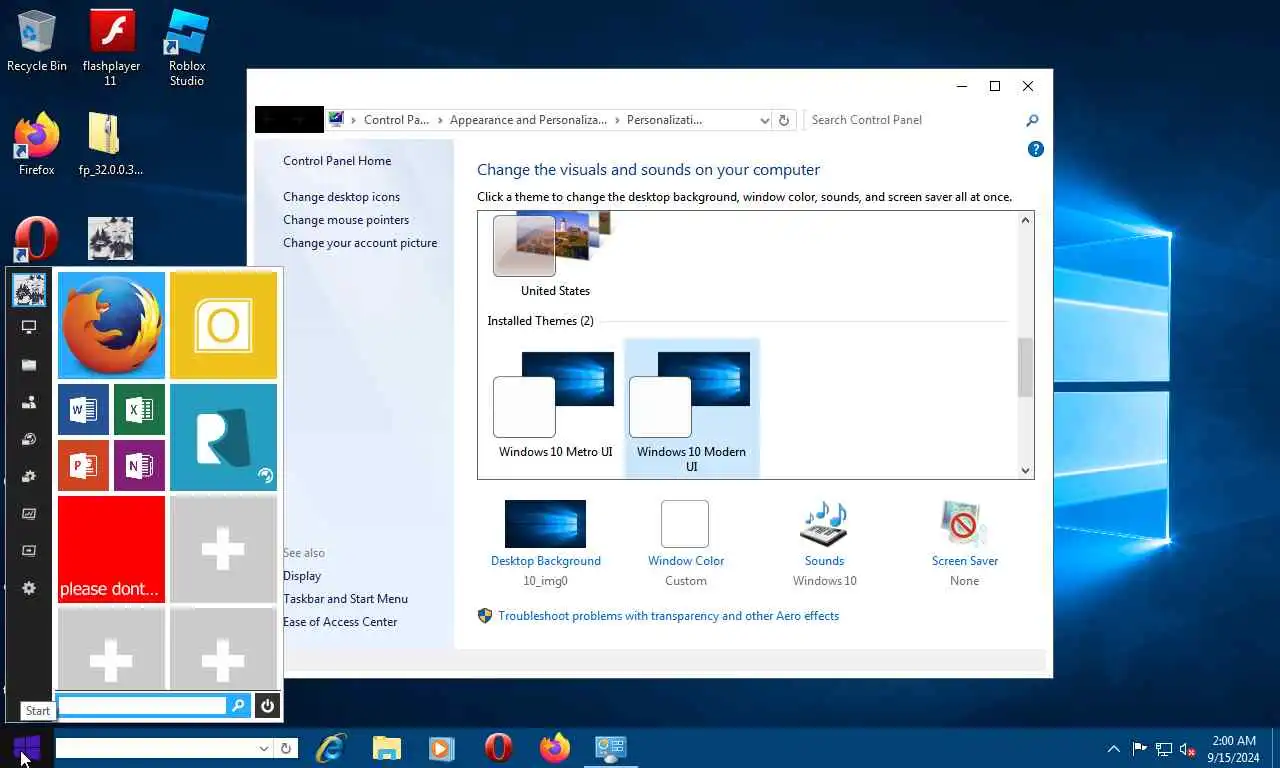
Task: Click the Action Center flag tray icon
Action: tap(1139, 749)
